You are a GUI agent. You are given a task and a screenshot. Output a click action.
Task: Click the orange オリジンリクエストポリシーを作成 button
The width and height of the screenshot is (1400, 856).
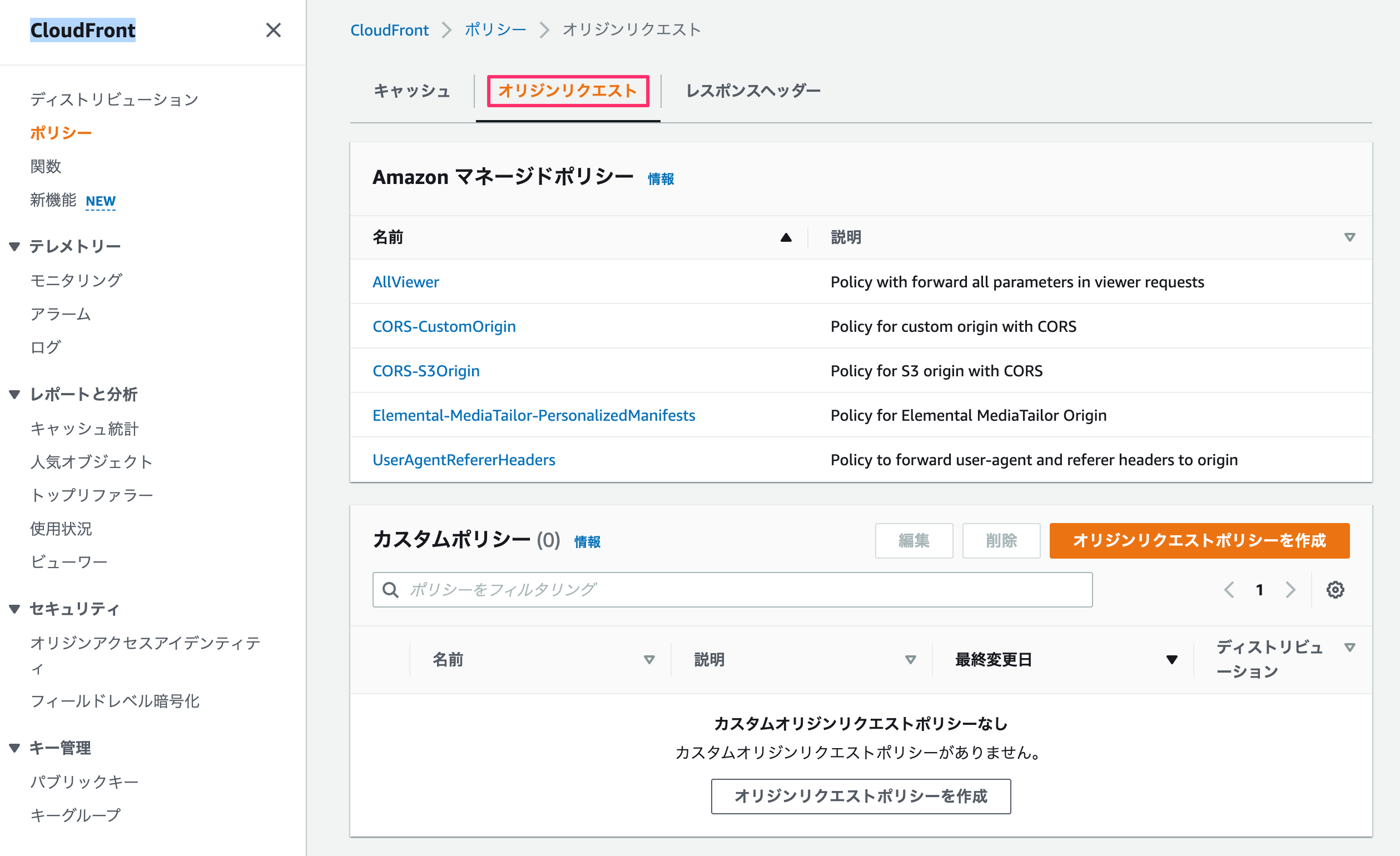1199,540
